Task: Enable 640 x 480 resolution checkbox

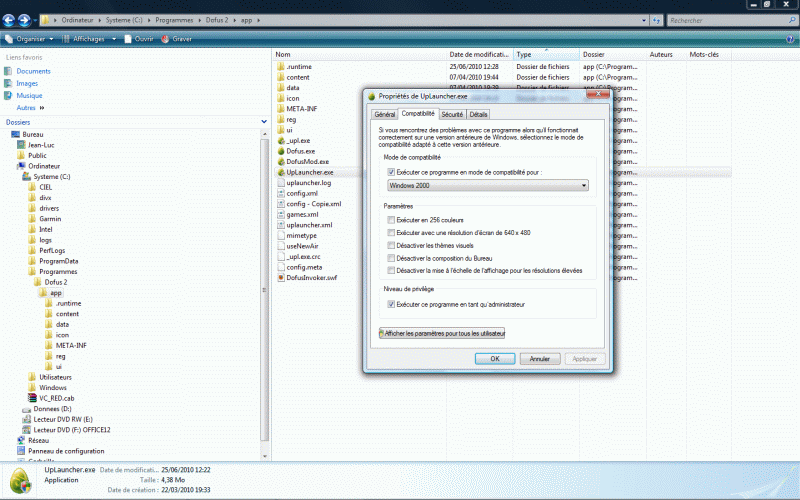Action: coord(391,233)
